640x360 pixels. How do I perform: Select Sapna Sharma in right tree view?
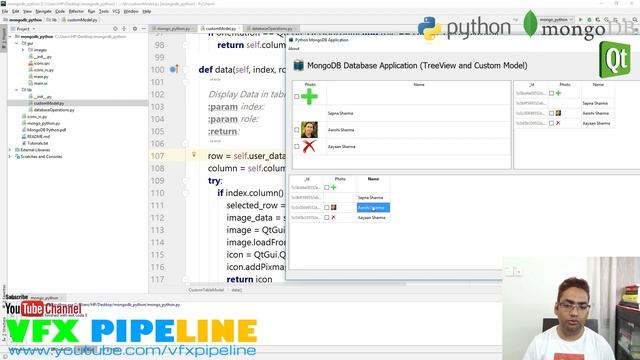(x=595, y=103)
